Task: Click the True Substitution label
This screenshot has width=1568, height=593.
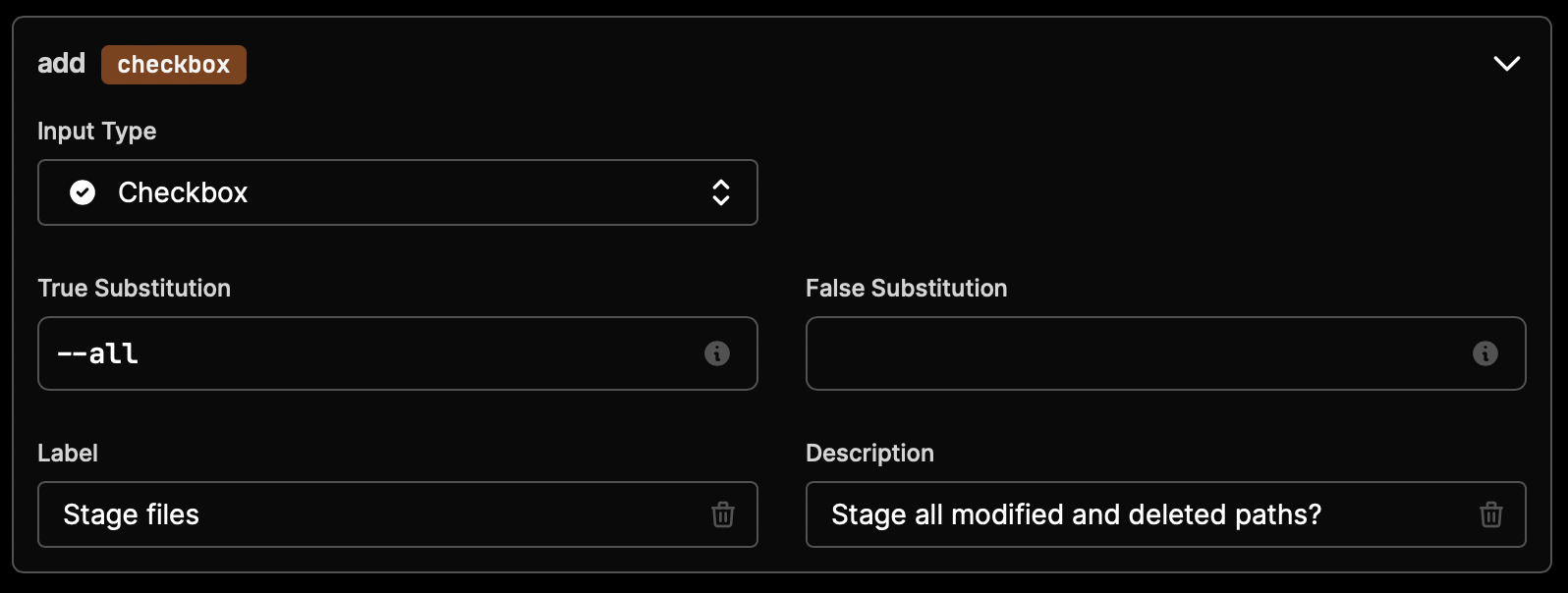Action: (135, 289)
